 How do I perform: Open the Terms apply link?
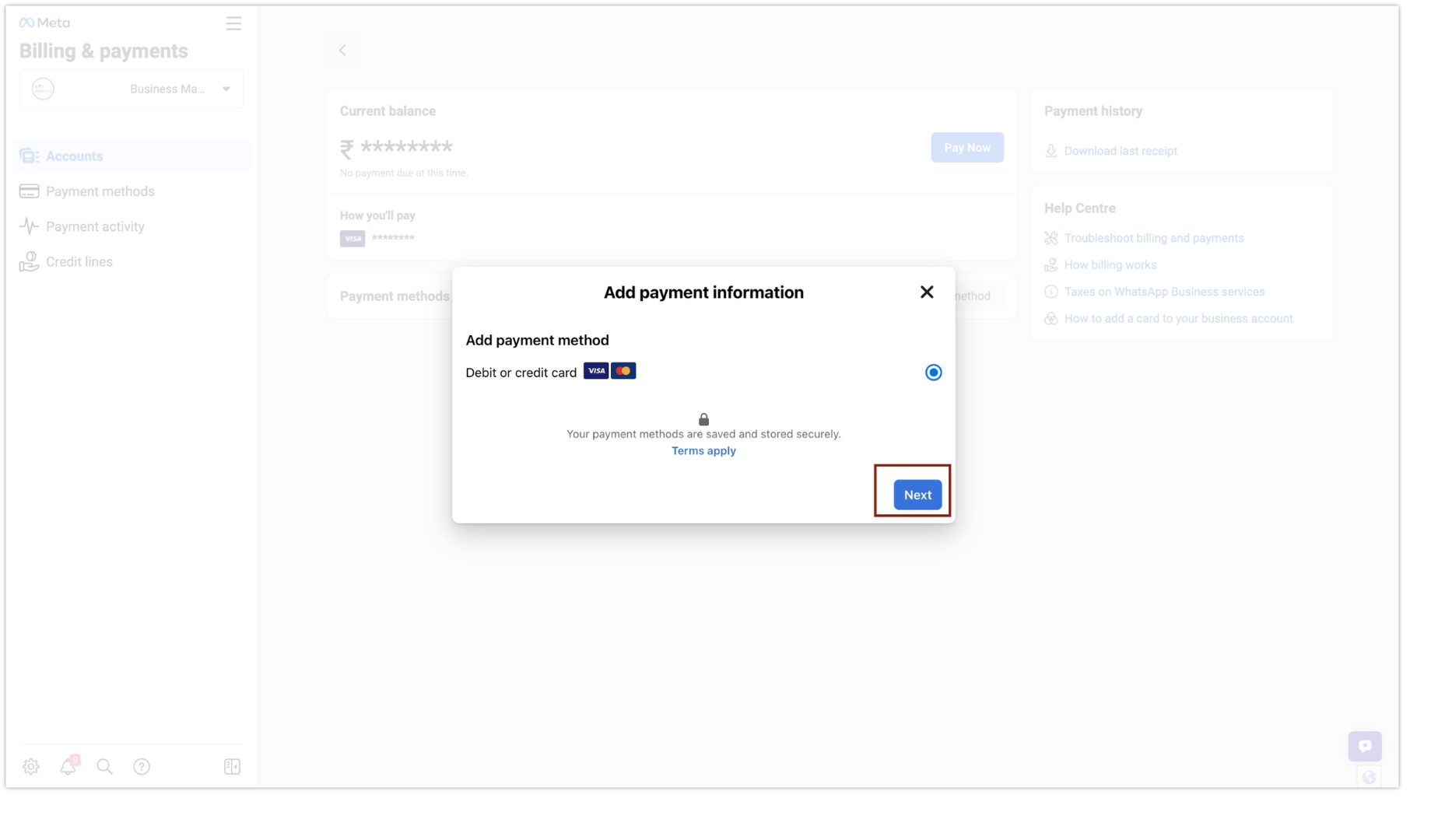coord(703,450)
